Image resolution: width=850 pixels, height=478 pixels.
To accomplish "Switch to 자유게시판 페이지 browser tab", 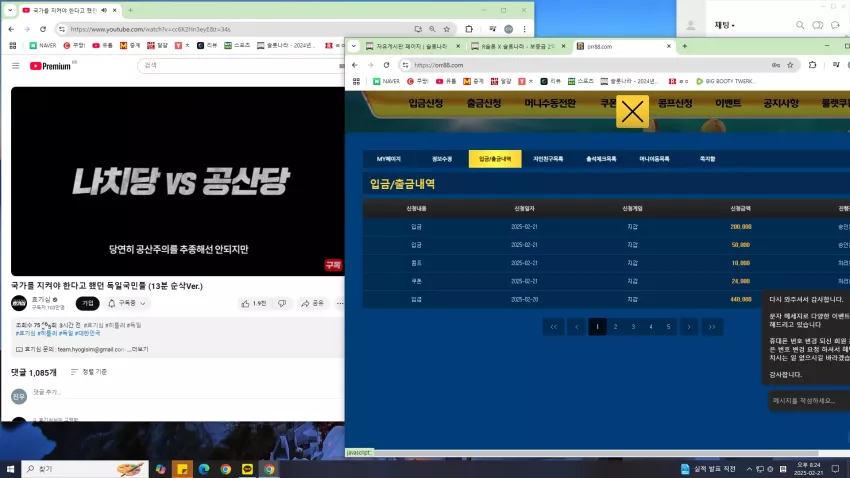I will pos(412,47).
